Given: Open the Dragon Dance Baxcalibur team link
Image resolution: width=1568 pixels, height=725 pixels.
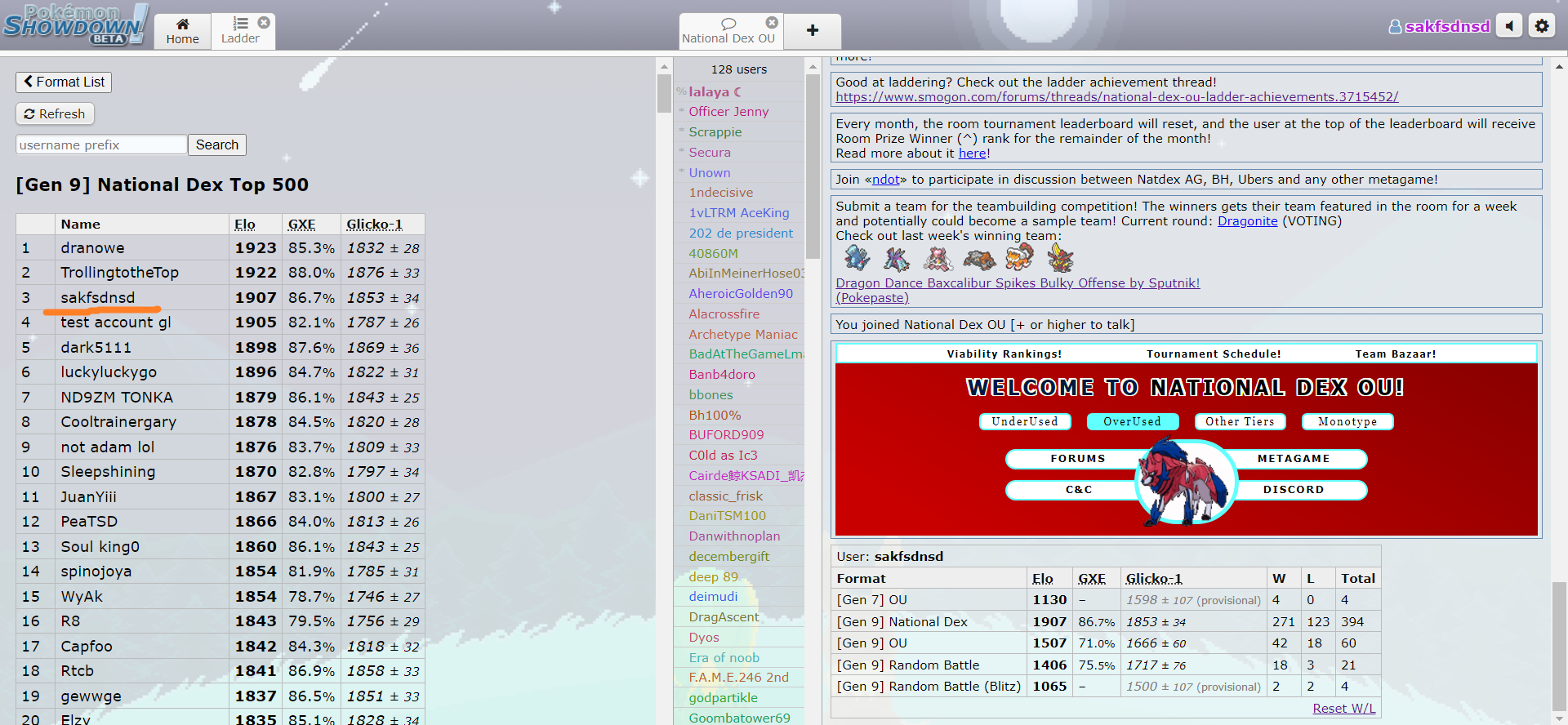Looking at the screenshot, I should [1018, 282].
